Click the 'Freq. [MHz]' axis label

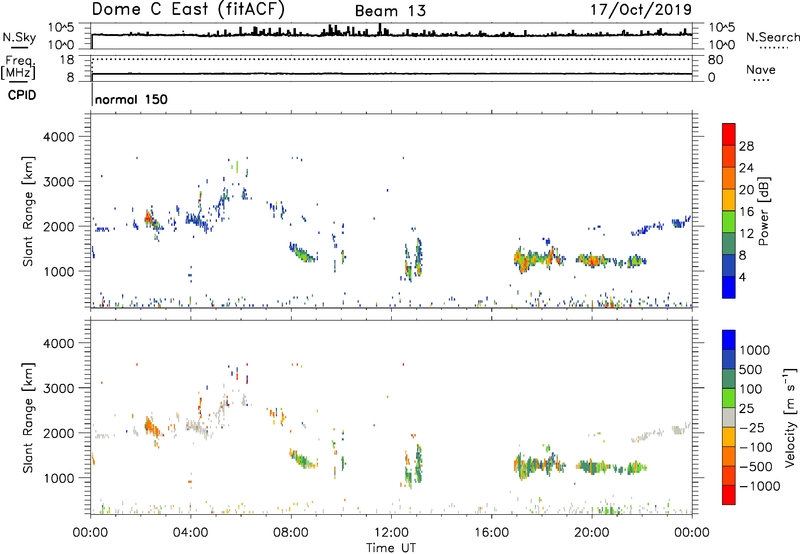[x=18, y=67]
